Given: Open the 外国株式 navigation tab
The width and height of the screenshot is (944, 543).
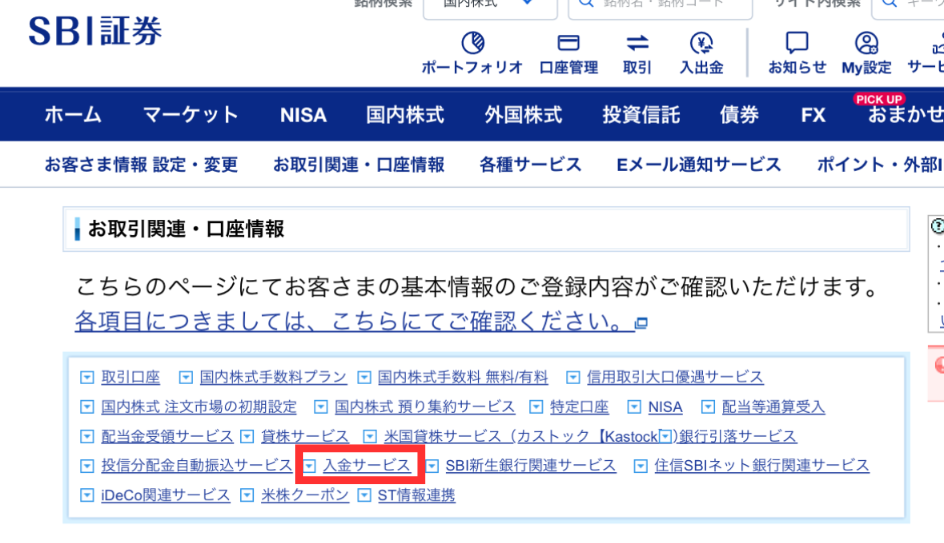Looking at the screenshot, I should pos(523,115).
